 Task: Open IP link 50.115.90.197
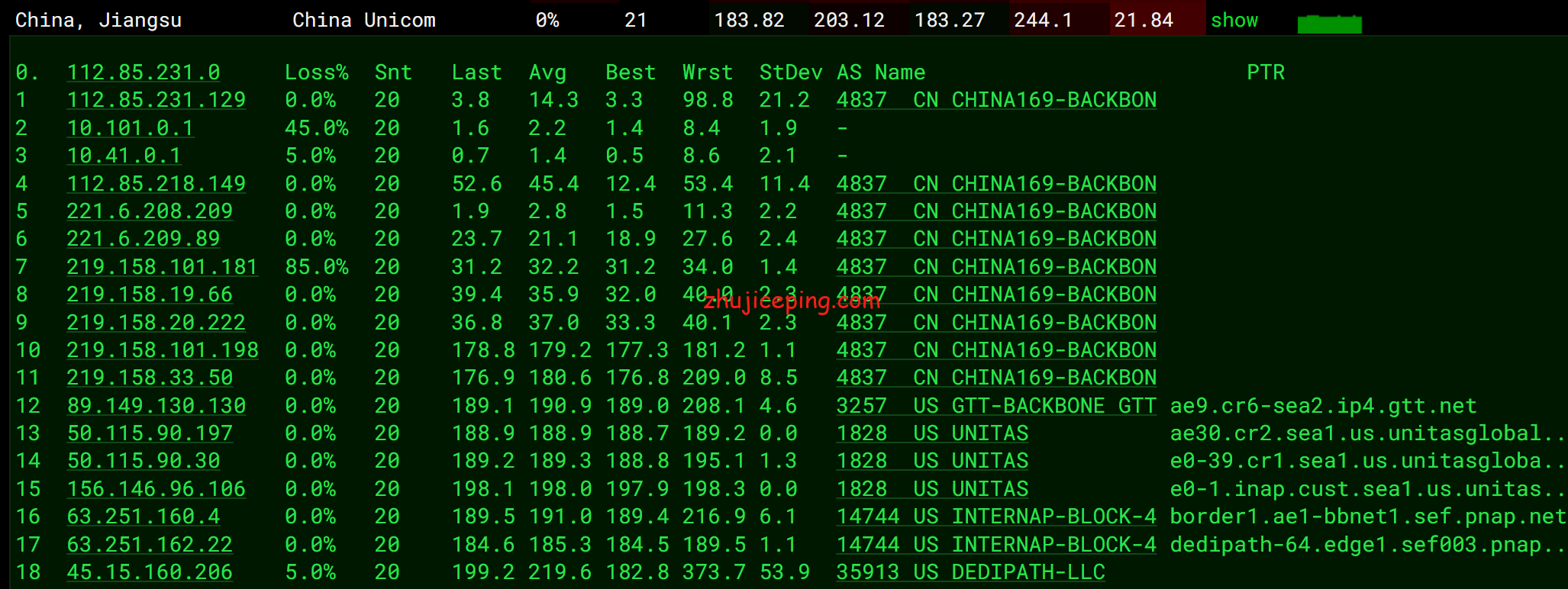tap(150, 433)
